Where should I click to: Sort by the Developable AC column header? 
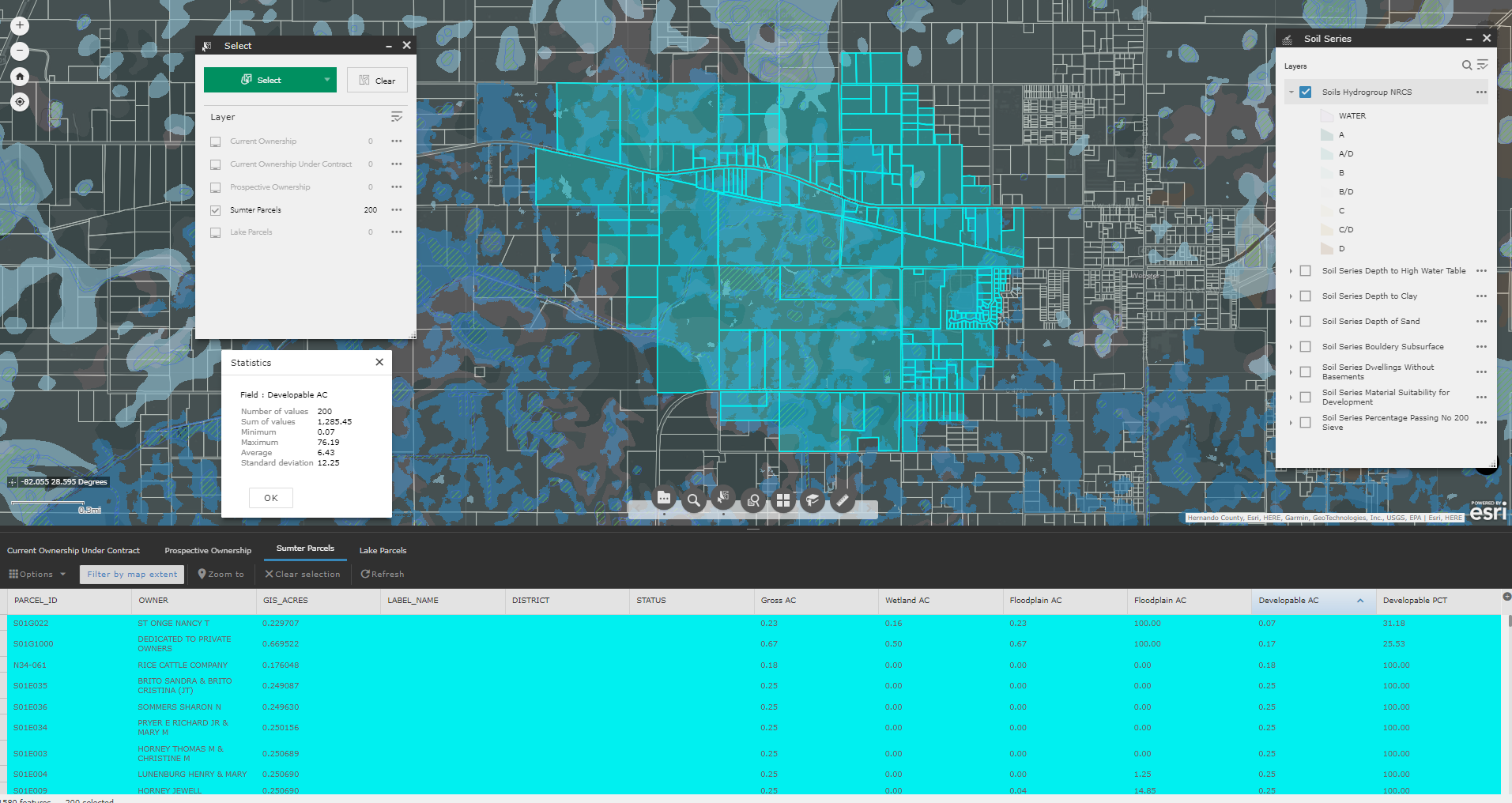click(1288, 600)
